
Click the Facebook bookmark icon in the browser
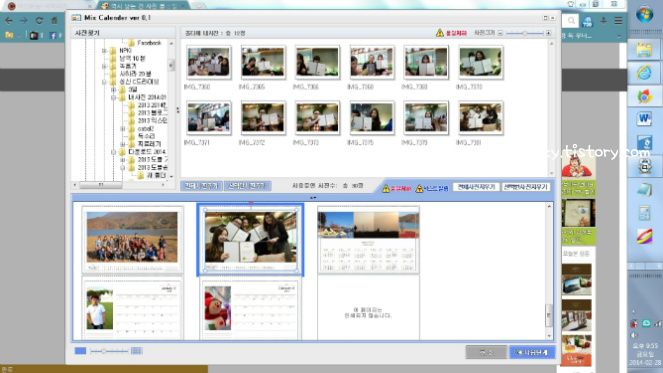click(53, 36)
